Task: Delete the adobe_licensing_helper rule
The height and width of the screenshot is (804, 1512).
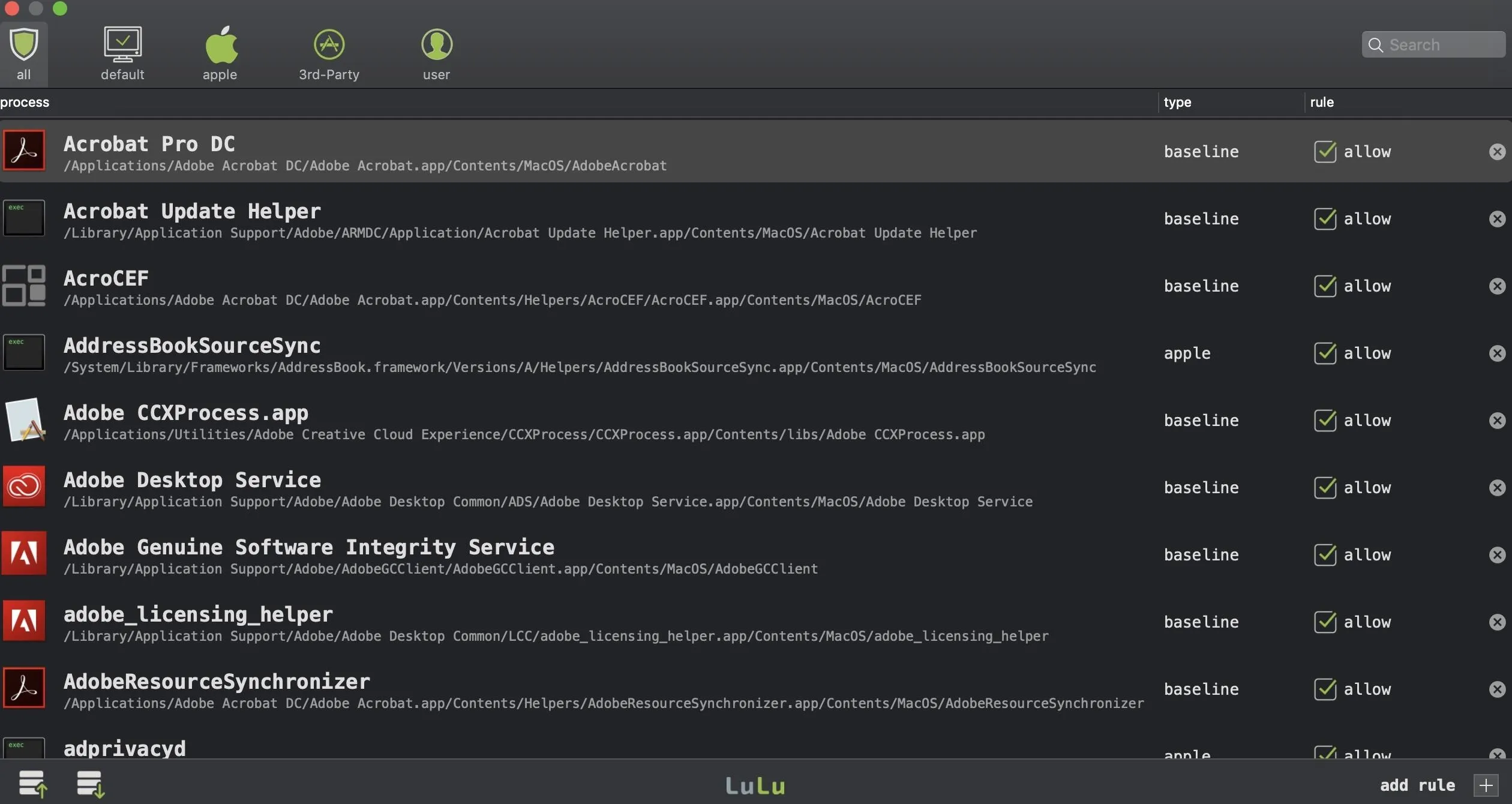Action: pyautogui.click(x=1497, y=622)
